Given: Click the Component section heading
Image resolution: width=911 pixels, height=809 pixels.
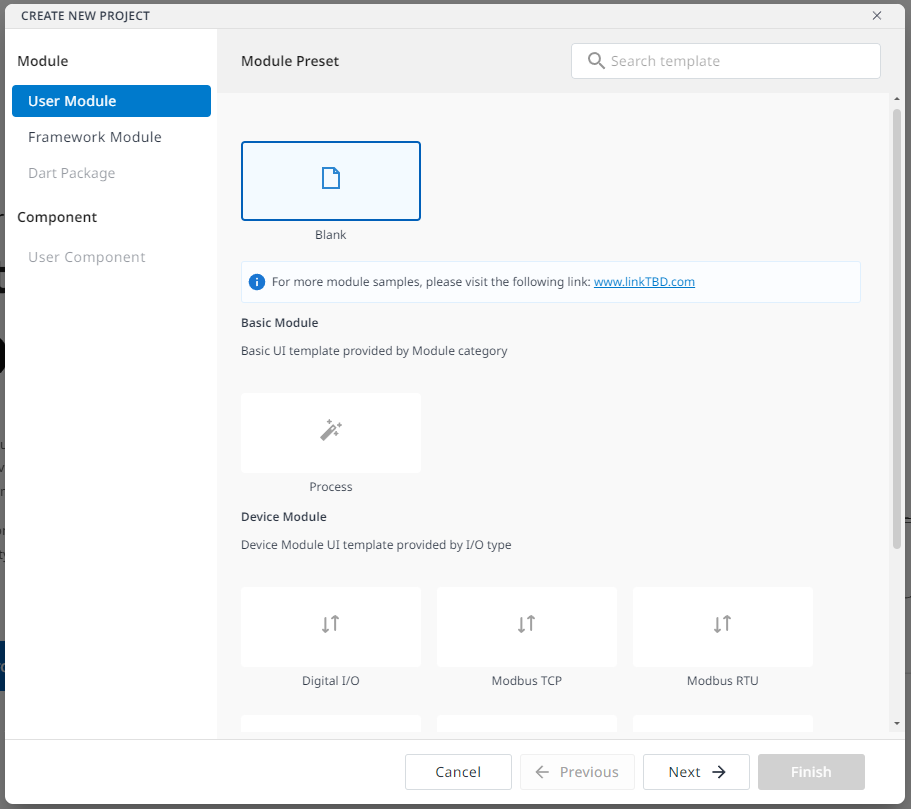Looking at the screenshot, I should (57, 217).
